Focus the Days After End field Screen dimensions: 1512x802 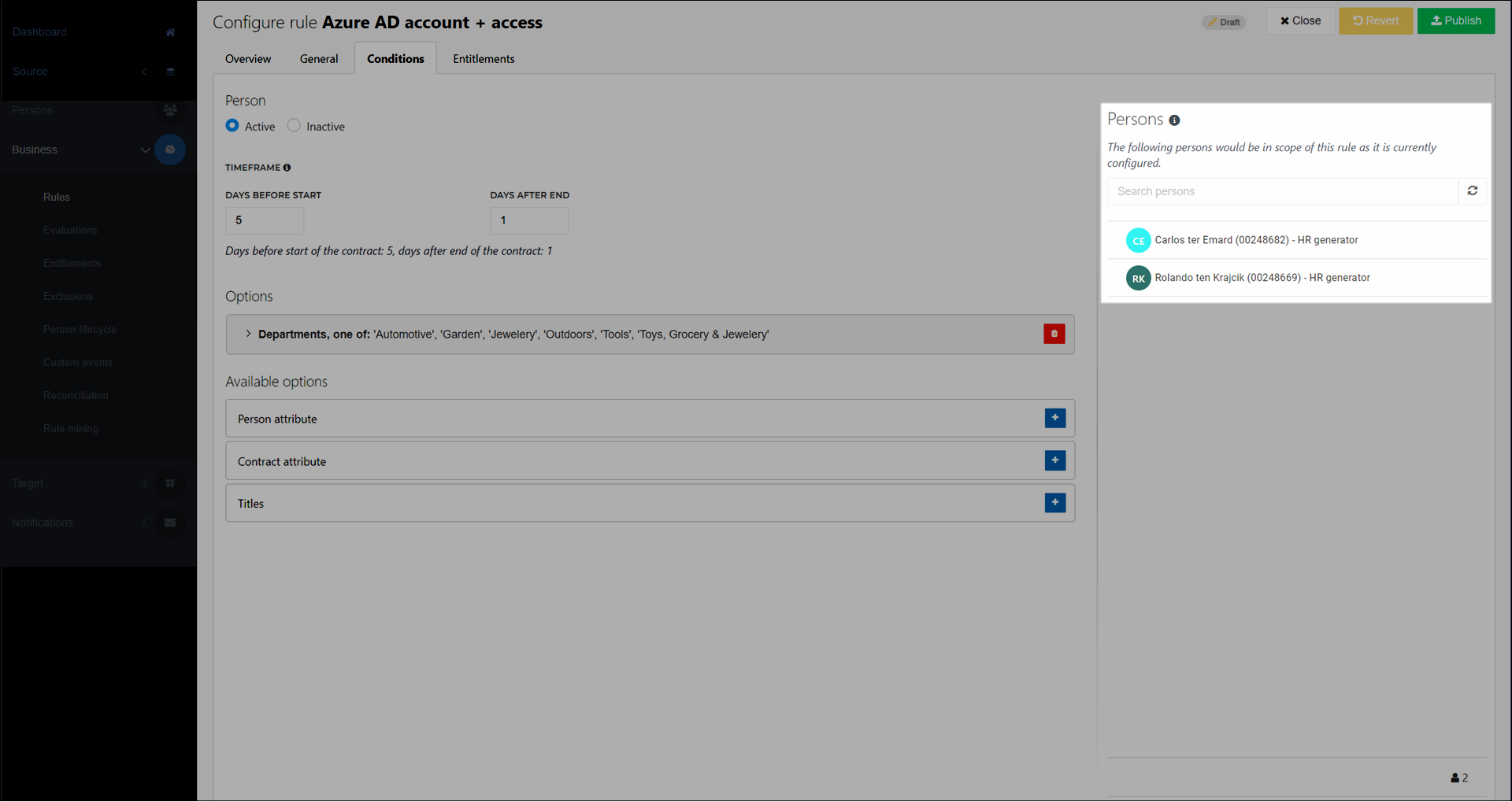(529, 220)
